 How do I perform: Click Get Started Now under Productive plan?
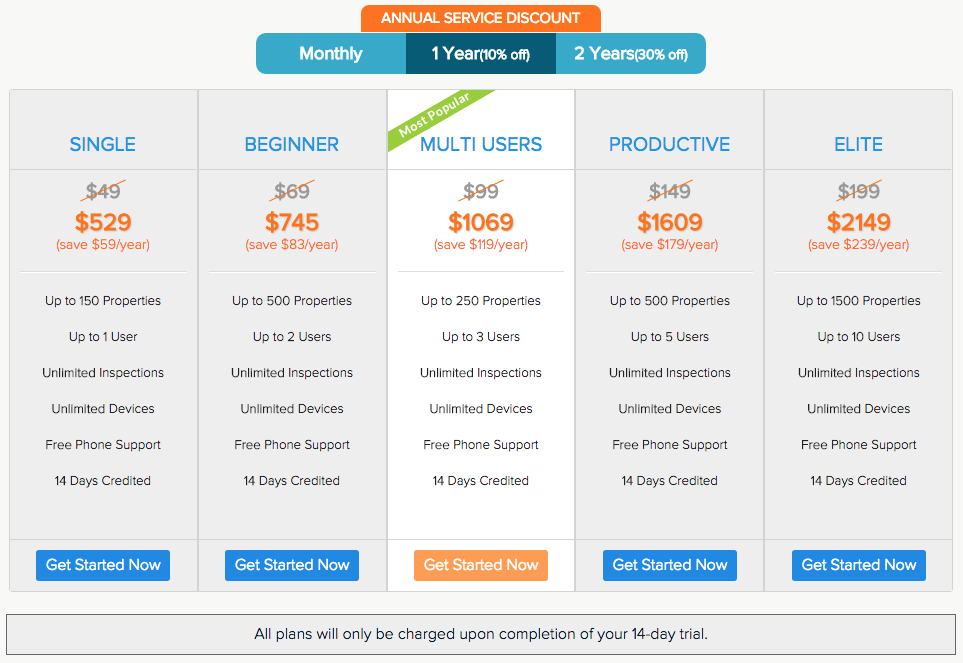click(670, 565)
